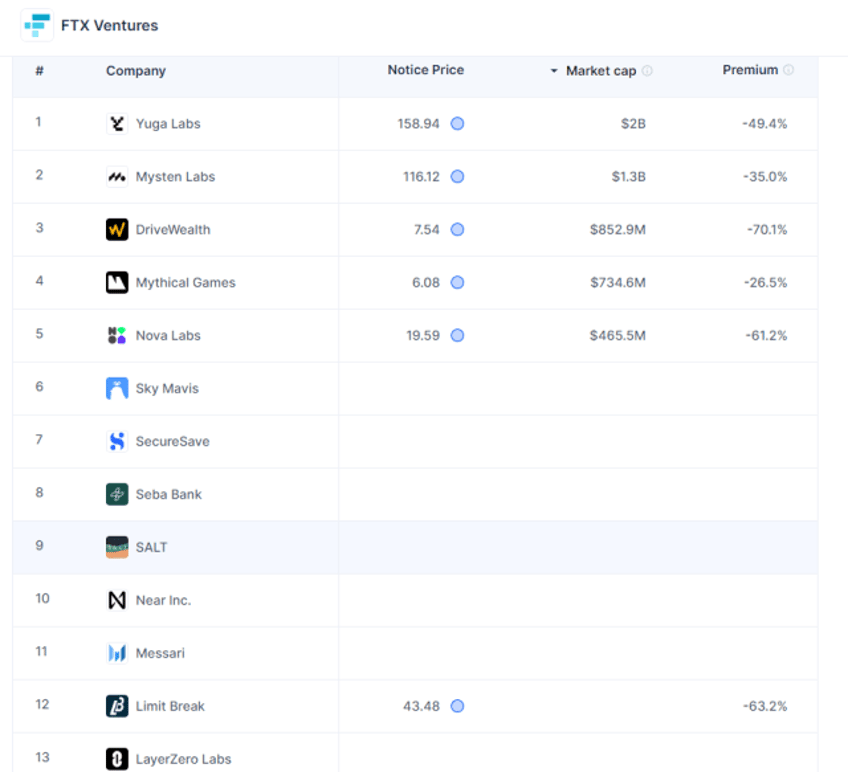Toggle the sort arrow beside Market cap
The image size is (848, 772).
(x=554, y=71)
